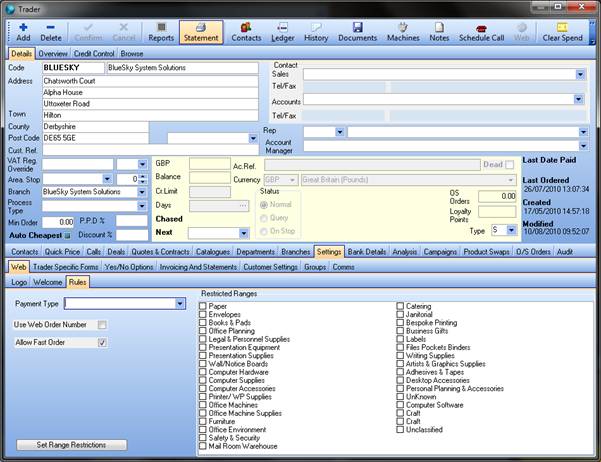Open the Branch dropdown

pos(142,192)
